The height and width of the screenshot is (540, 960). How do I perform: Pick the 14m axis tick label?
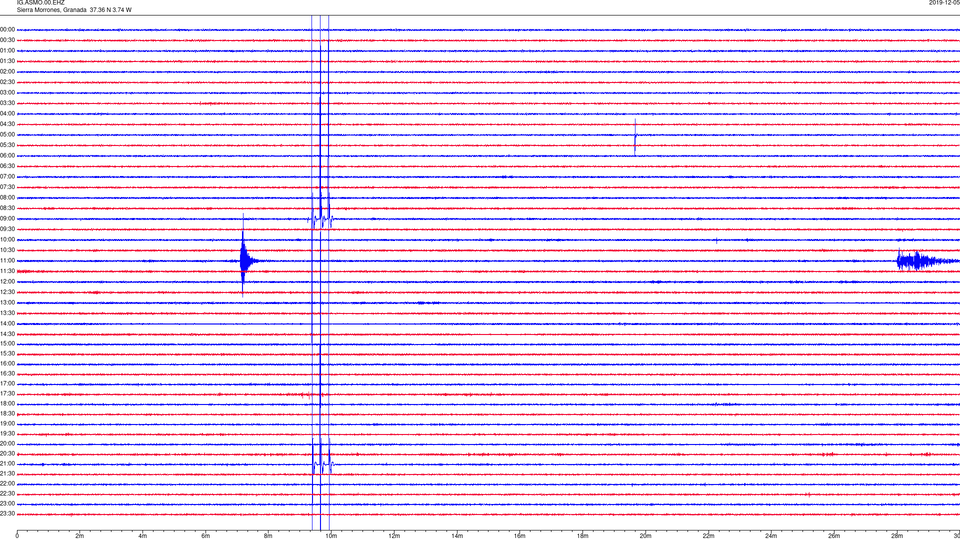457,536
